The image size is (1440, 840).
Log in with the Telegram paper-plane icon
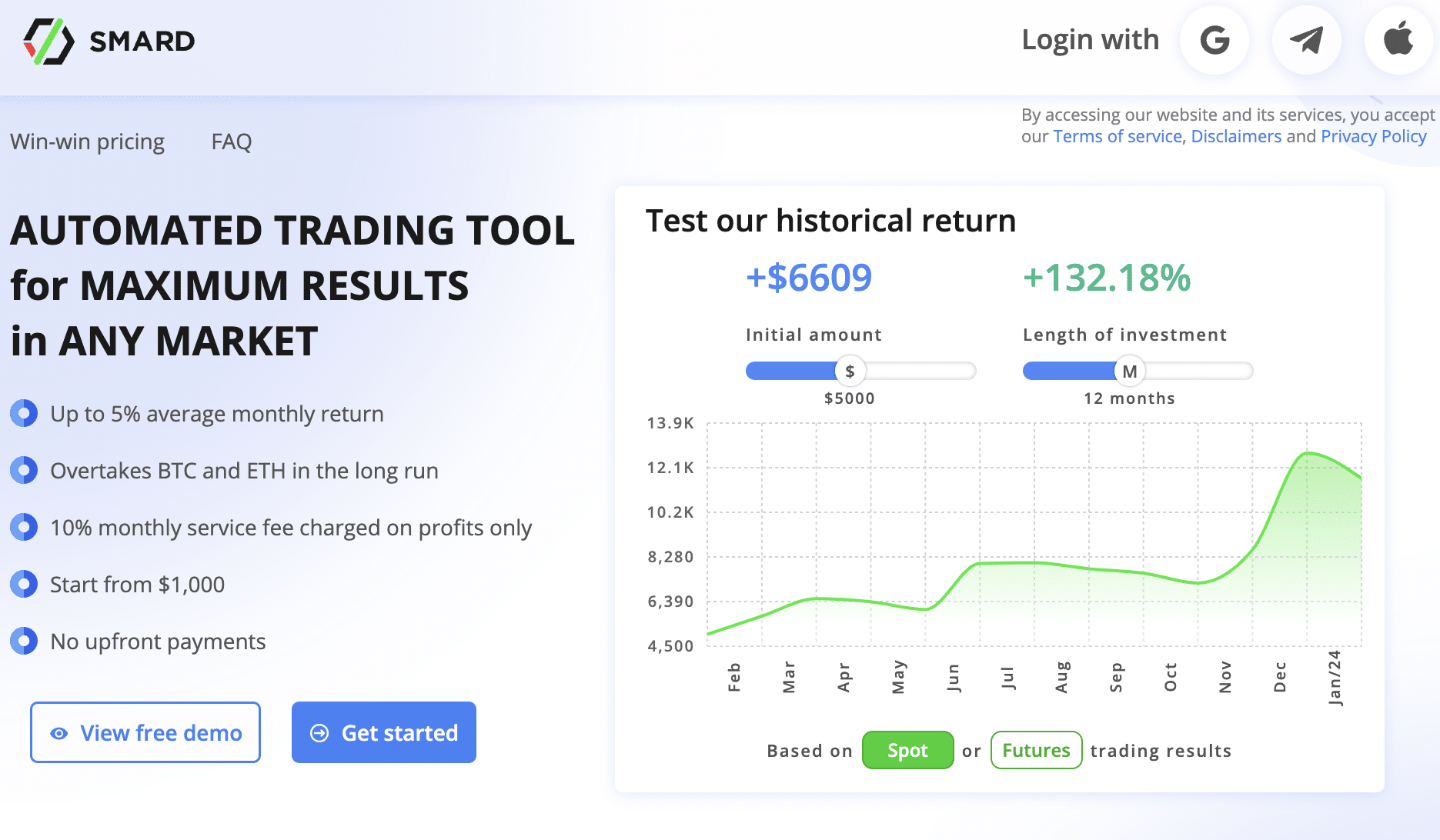pos(1307,40)
